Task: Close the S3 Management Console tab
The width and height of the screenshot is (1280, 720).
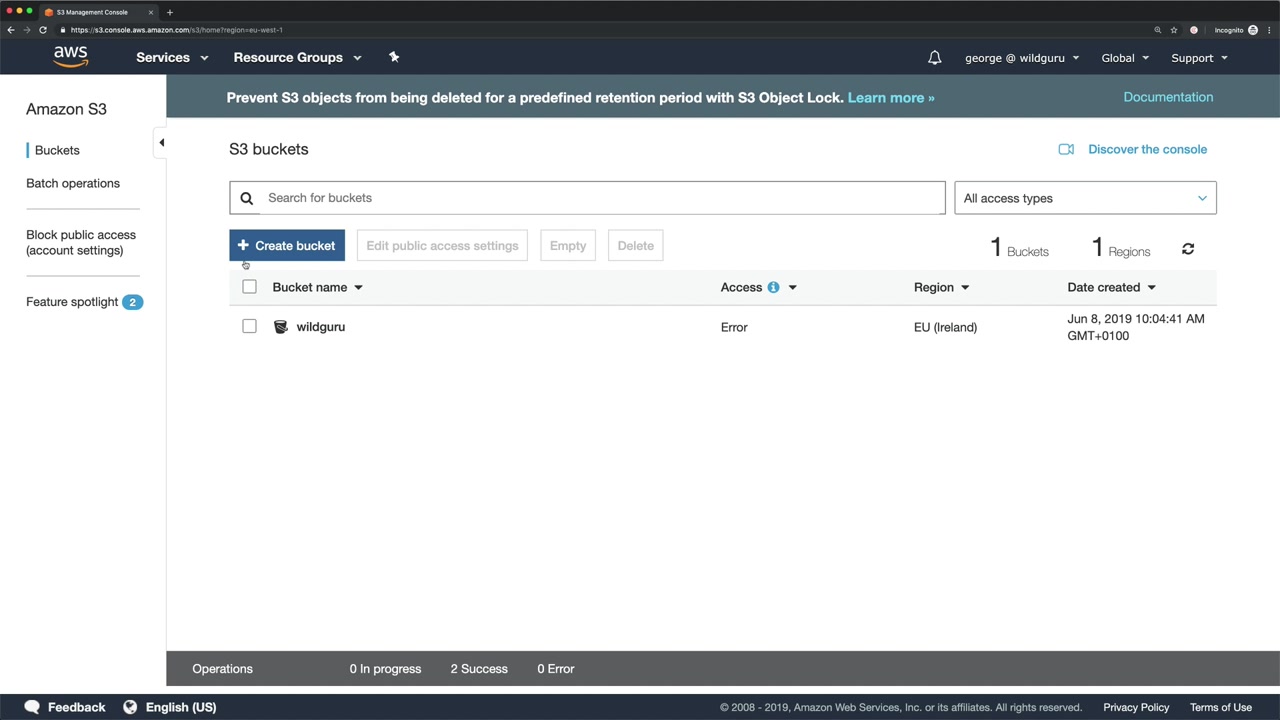Action: point(151,12)
